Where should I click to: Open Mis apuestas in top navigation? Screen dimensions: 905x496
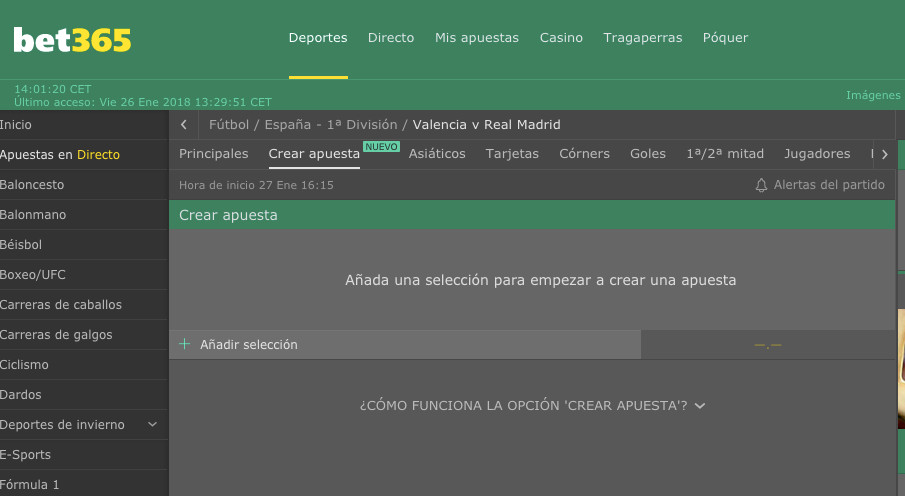476,38
